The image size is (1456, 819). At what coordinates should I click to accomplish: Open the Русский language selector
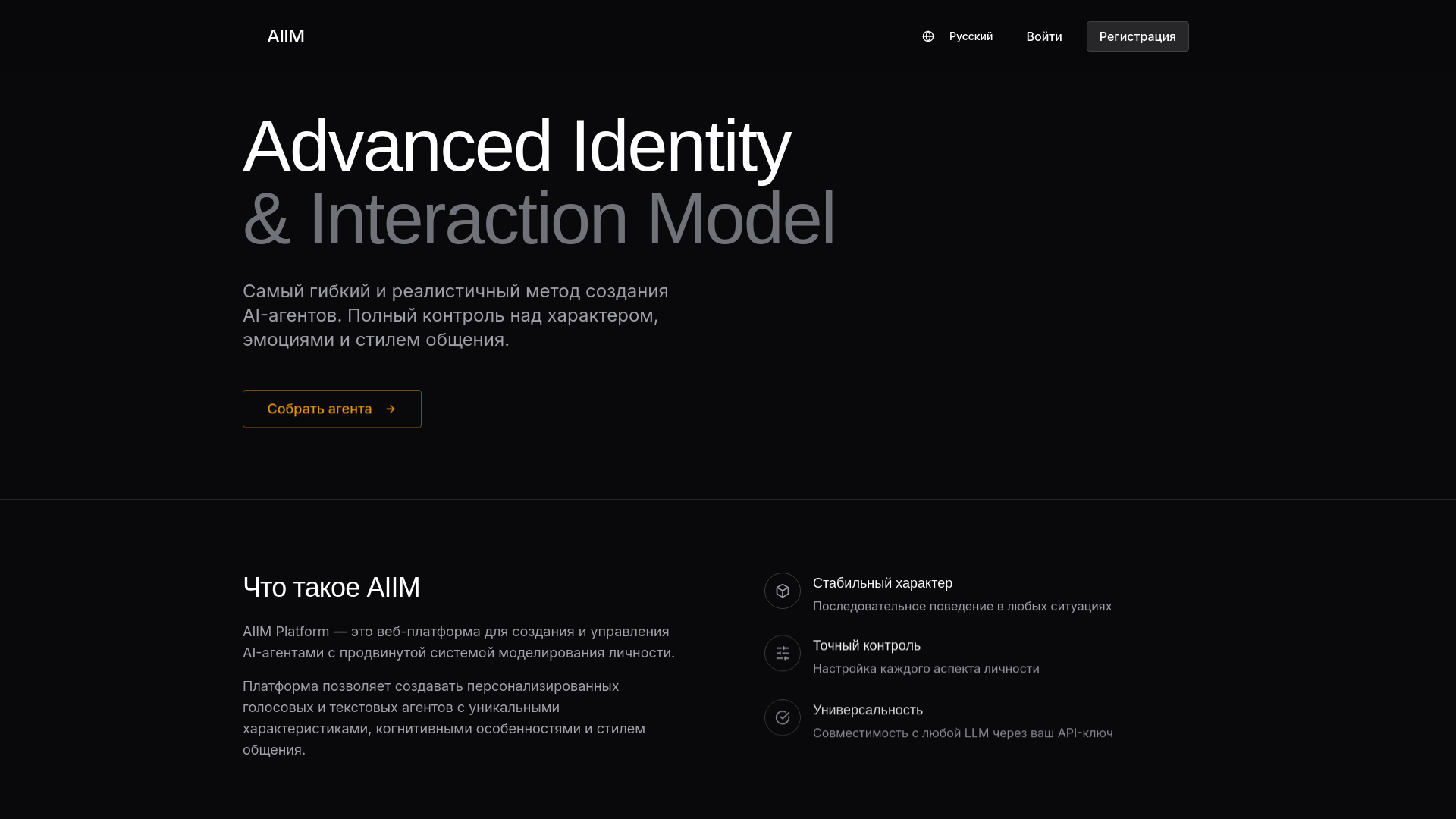click(971, 36)
